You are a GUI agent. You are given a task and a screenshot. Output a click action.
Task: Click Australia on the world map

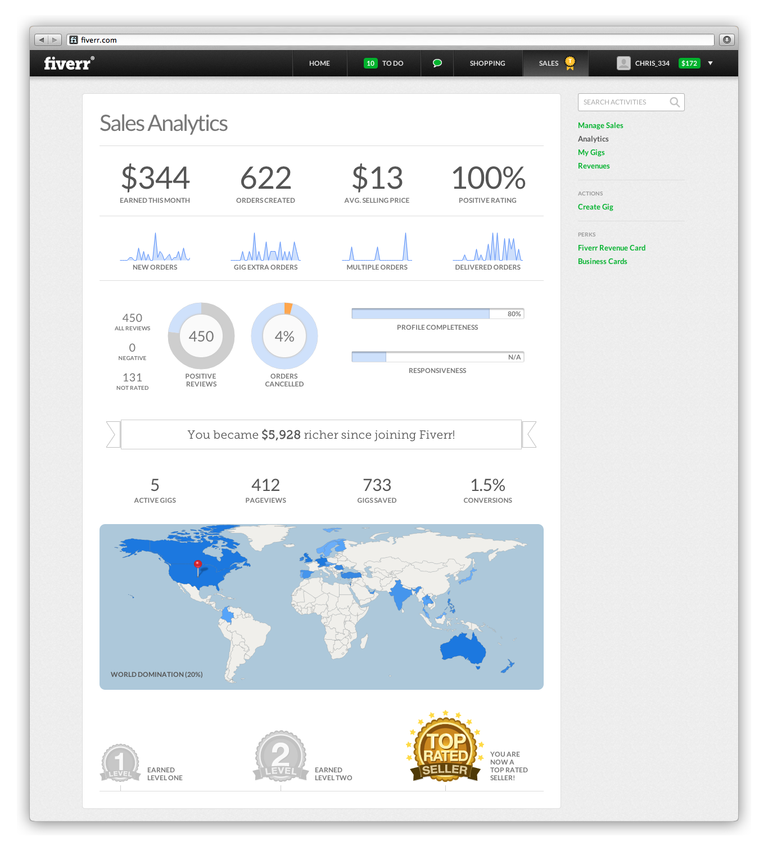(x=464, y=649)
